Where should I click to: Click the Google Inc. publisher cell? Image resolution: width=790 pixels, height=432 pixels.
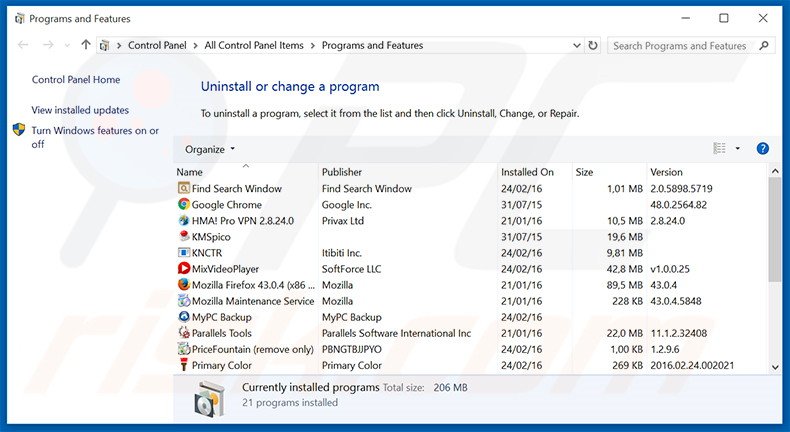(347, 205)
